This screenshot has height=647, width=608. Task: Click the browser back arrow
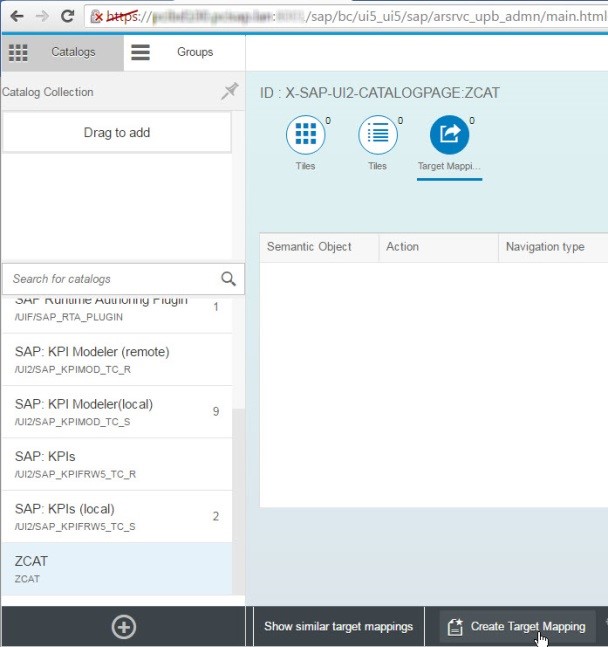point(16,17)
